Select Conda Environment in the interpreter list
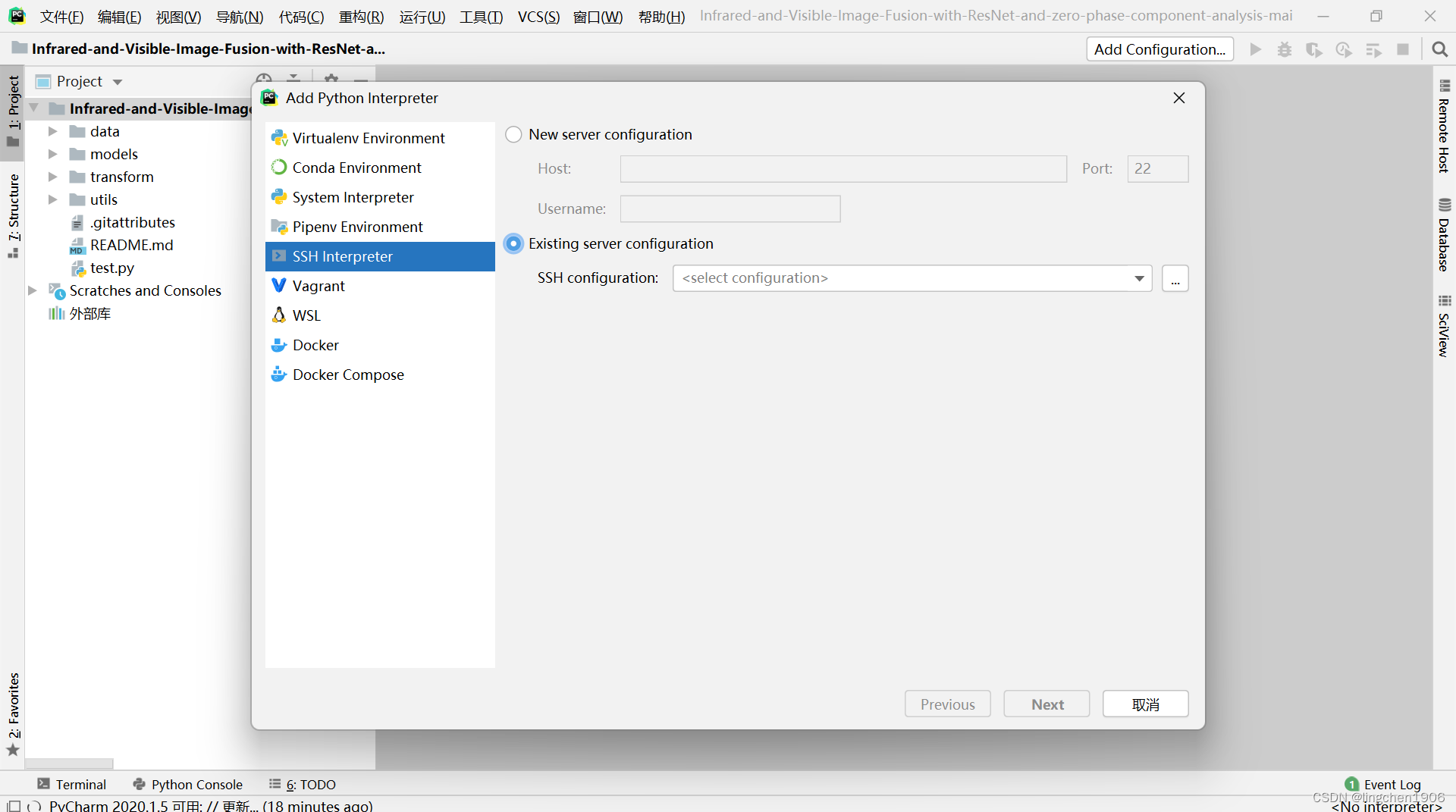1456x812 pixels. [380, 168]
